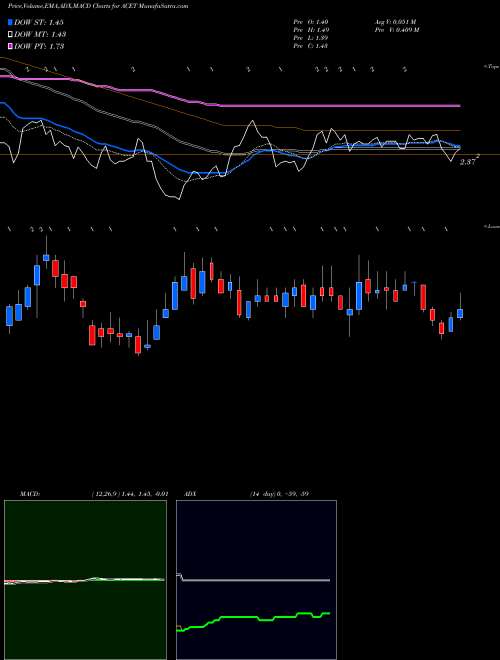The image size is (500, 660).
Task: Click inside the green MACD indicator chart
Action: (x=85, y=580)
